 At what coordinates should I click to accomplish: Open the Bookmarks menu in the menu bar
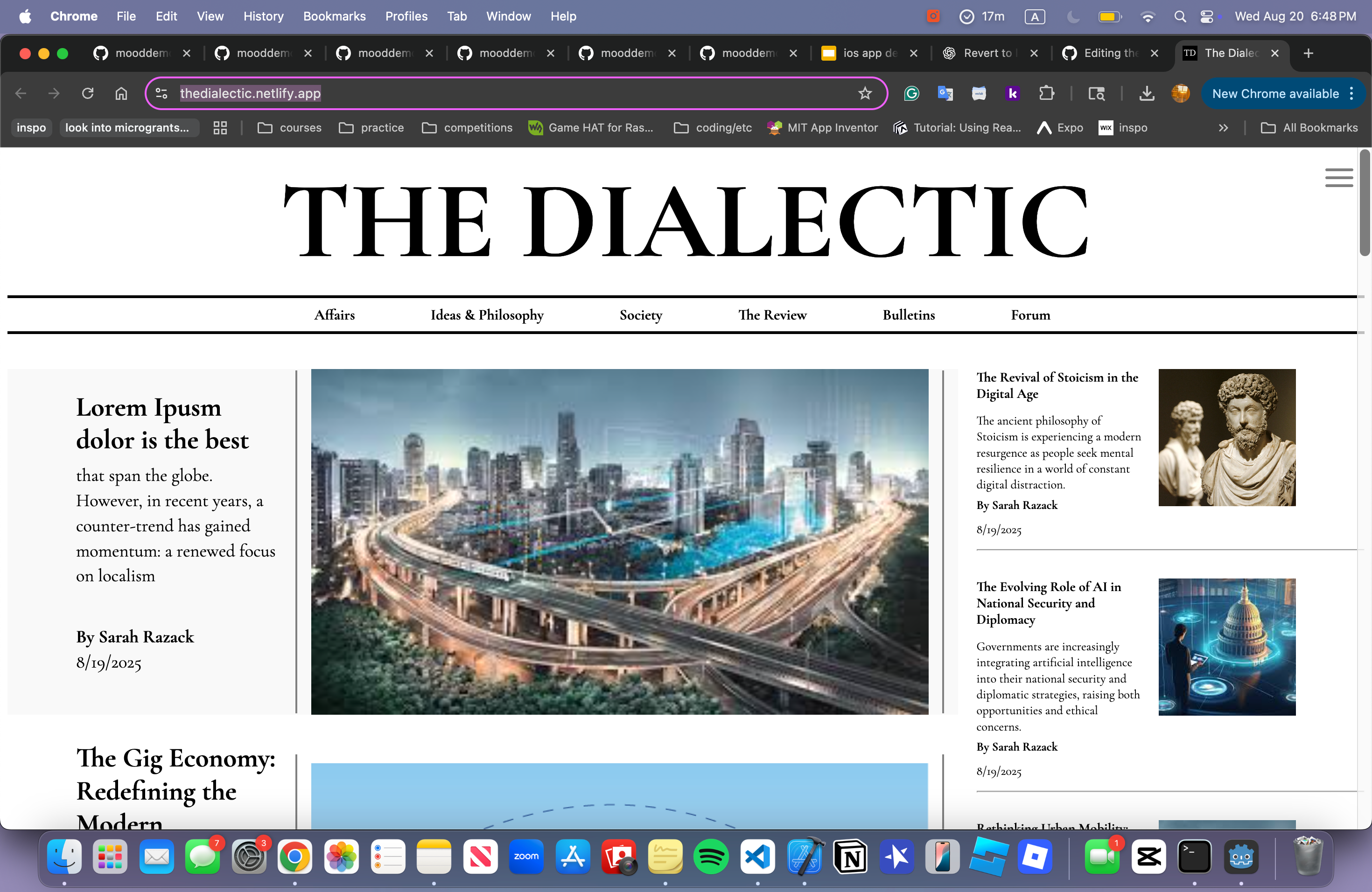pyautogui.click(x=334, y=17)
